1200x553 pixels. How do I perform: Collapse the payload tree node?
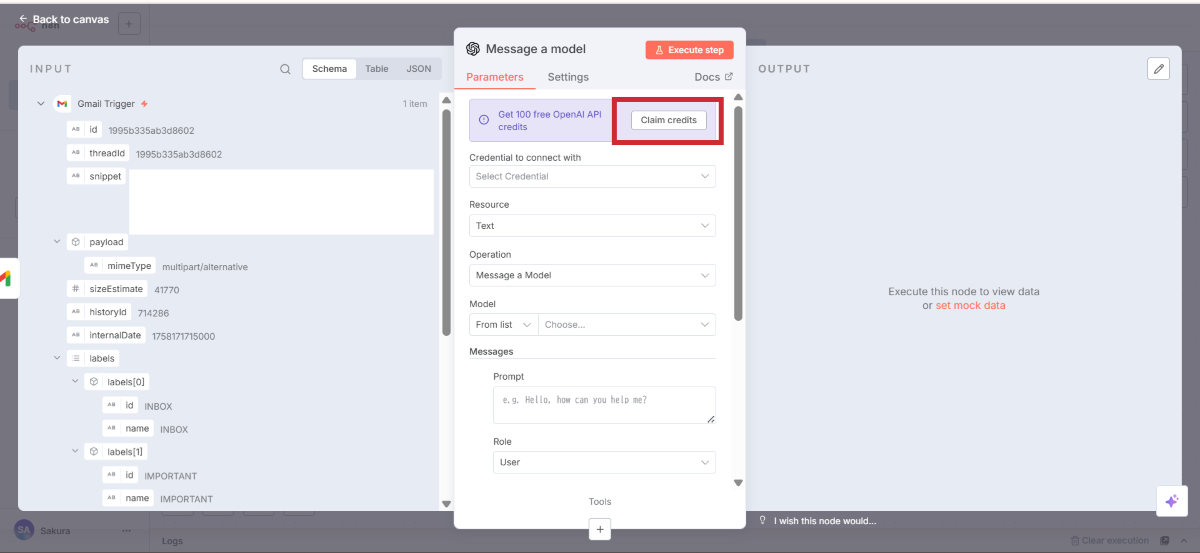(x=57, y=242)
